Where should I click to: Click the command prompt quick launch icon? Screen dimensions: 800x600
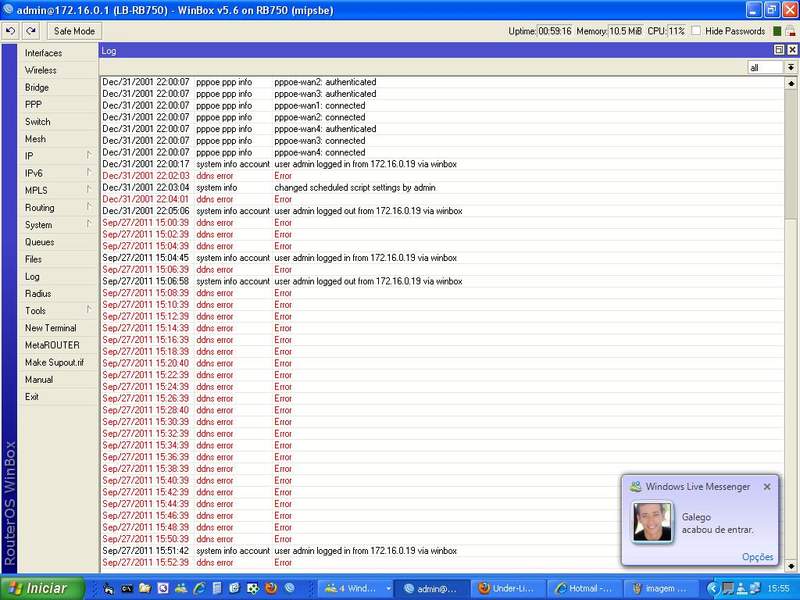(x=127, y=588)
